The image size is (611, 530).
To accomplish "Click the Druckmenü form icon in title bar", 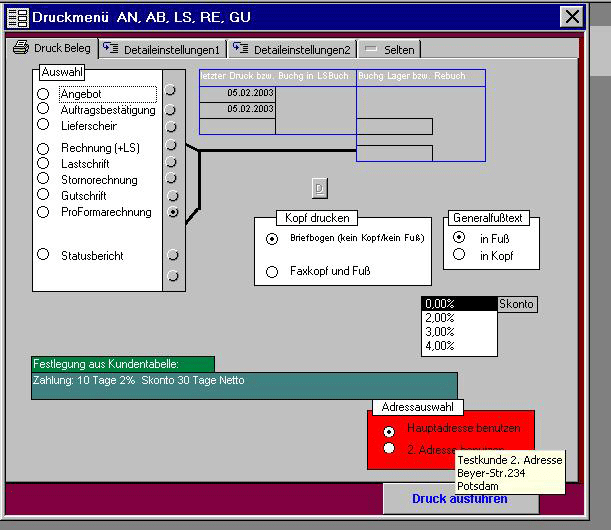I will 18,17.
